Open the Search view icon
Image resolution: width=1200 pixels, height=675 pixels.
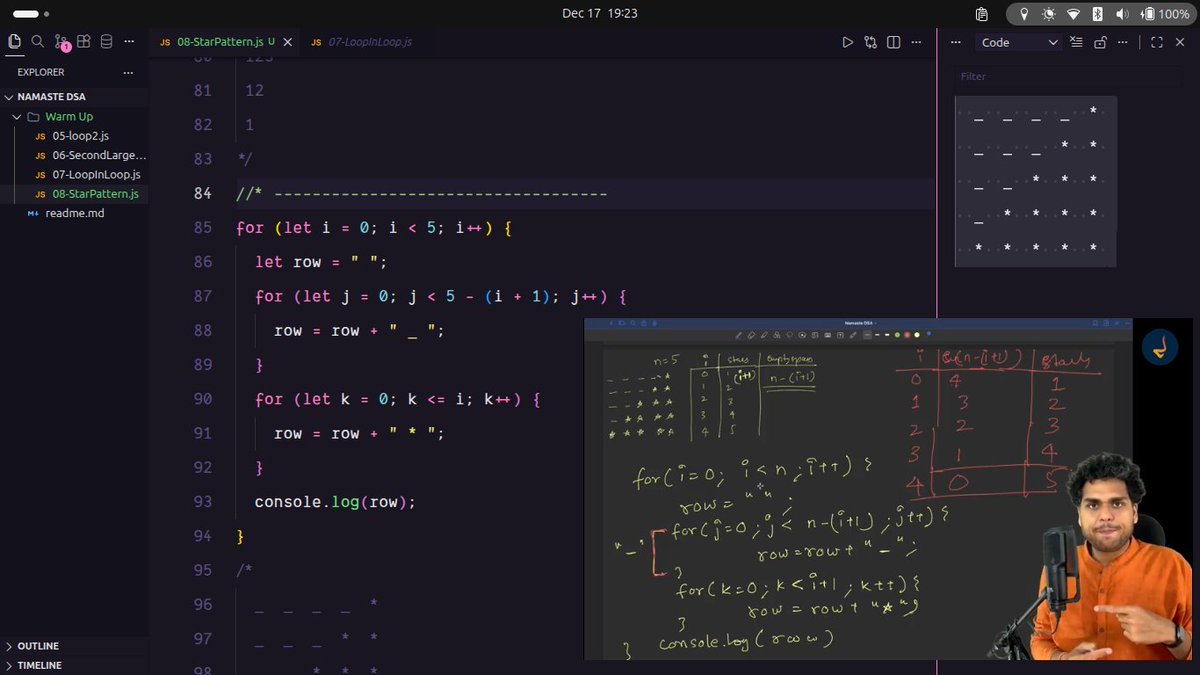37,42
